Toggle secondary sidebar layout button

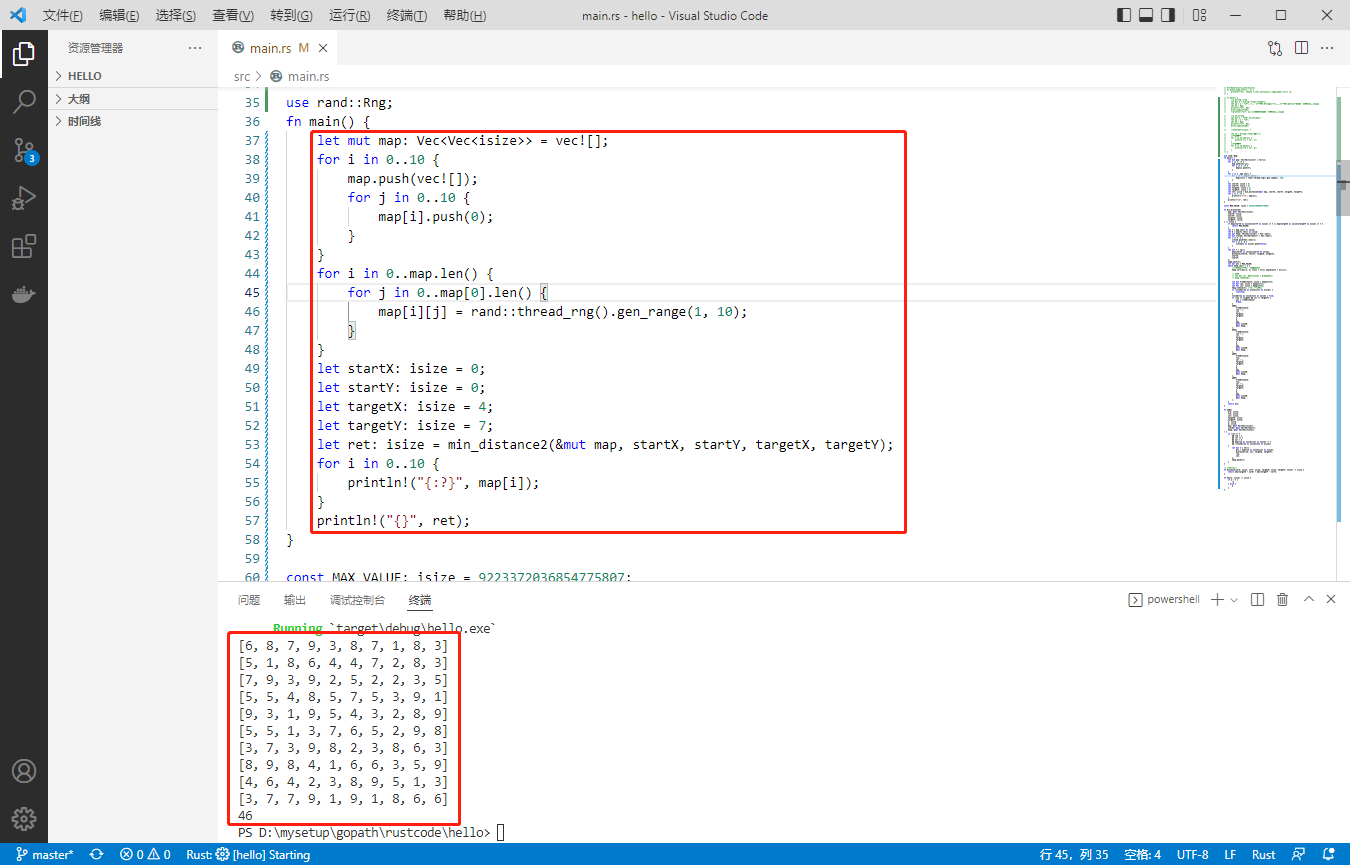pyautogui.click(x=1170, y=15)
